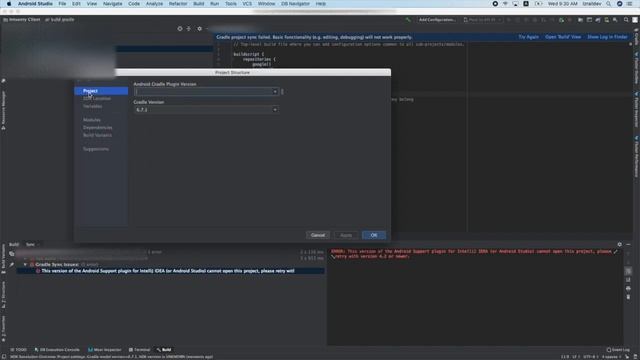Image resolution: width=640 pixels, height=360 pixels.
Task: Switch to the Sync tab in Build panel
Action: point(30,244)
